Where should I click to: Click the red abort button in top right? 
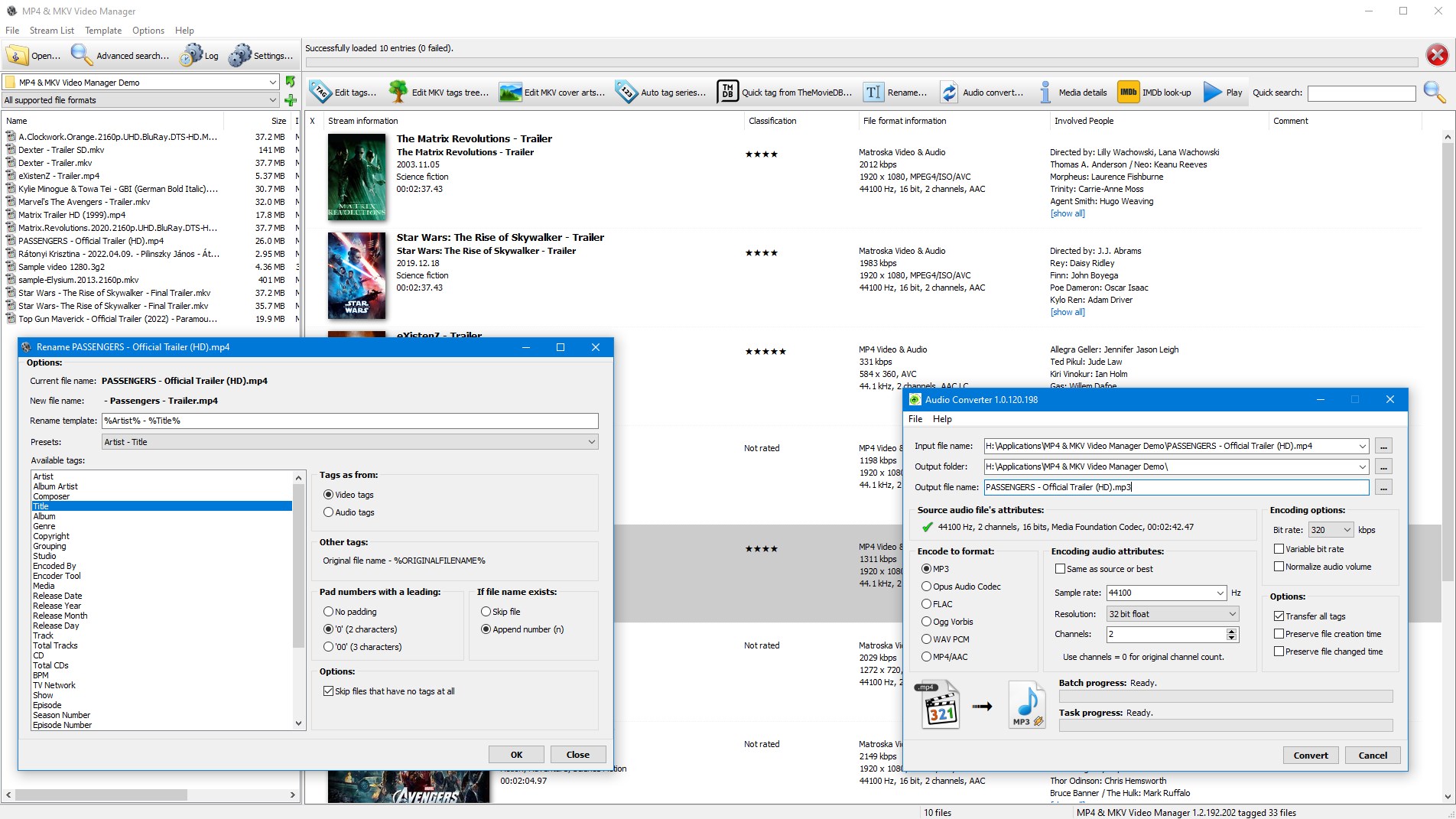pos(1437,54)
